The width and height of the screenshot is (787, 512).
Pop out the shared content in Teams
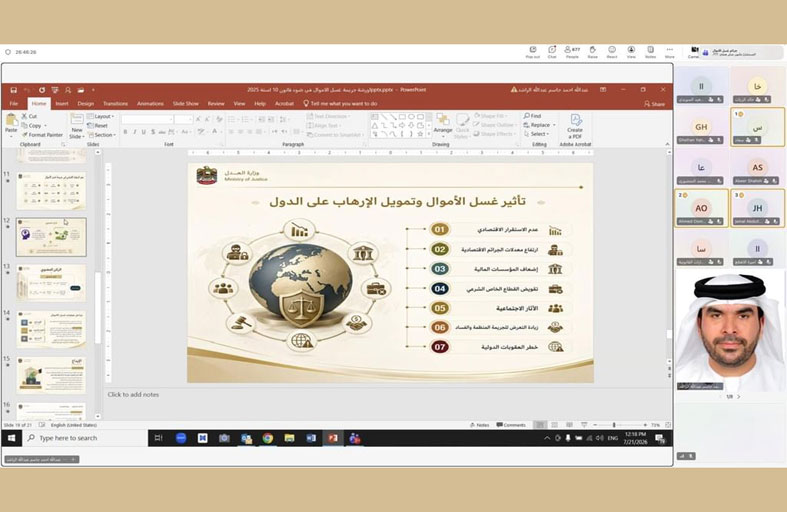click(x=533, y=52)
